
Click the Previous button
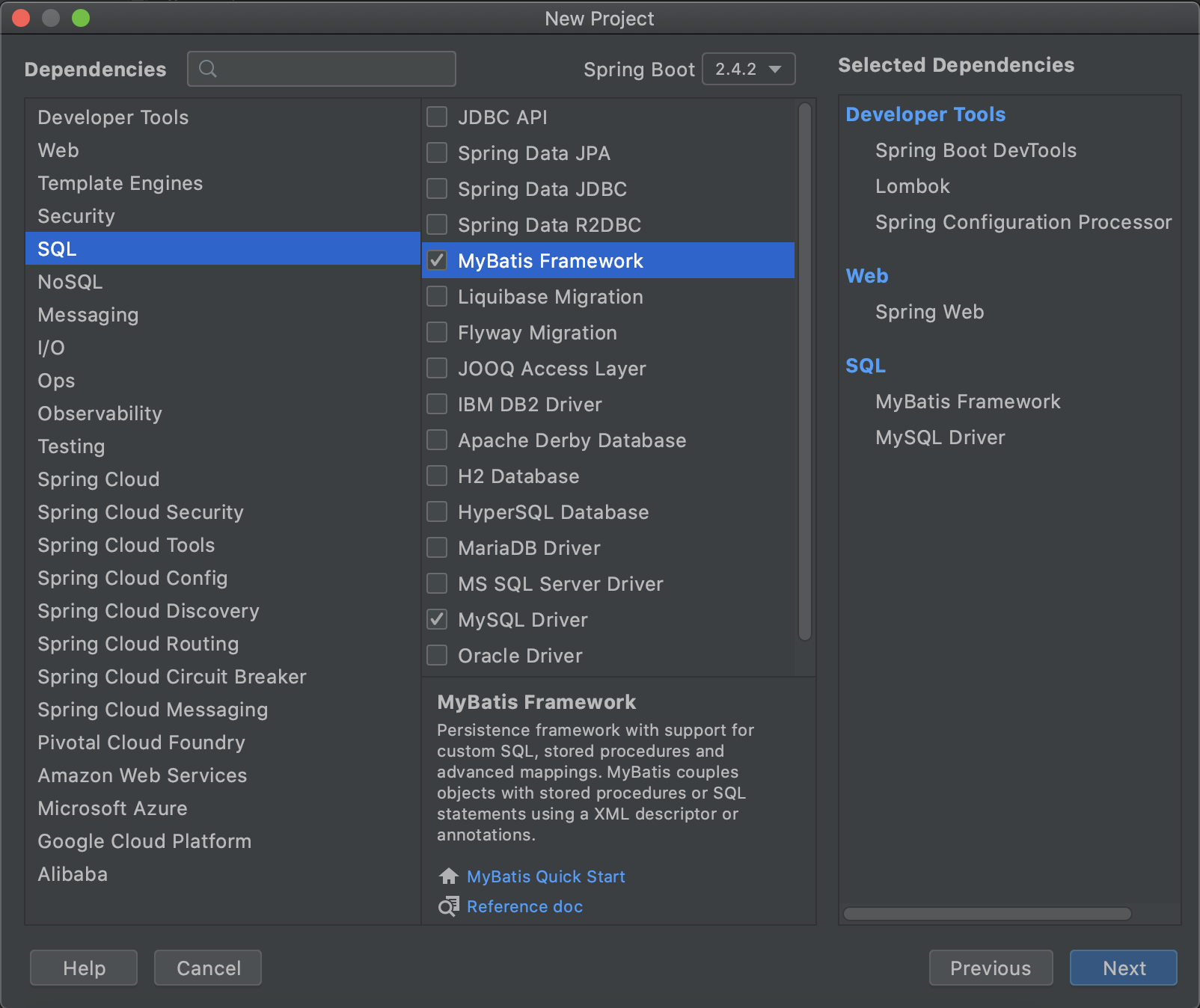991,968
